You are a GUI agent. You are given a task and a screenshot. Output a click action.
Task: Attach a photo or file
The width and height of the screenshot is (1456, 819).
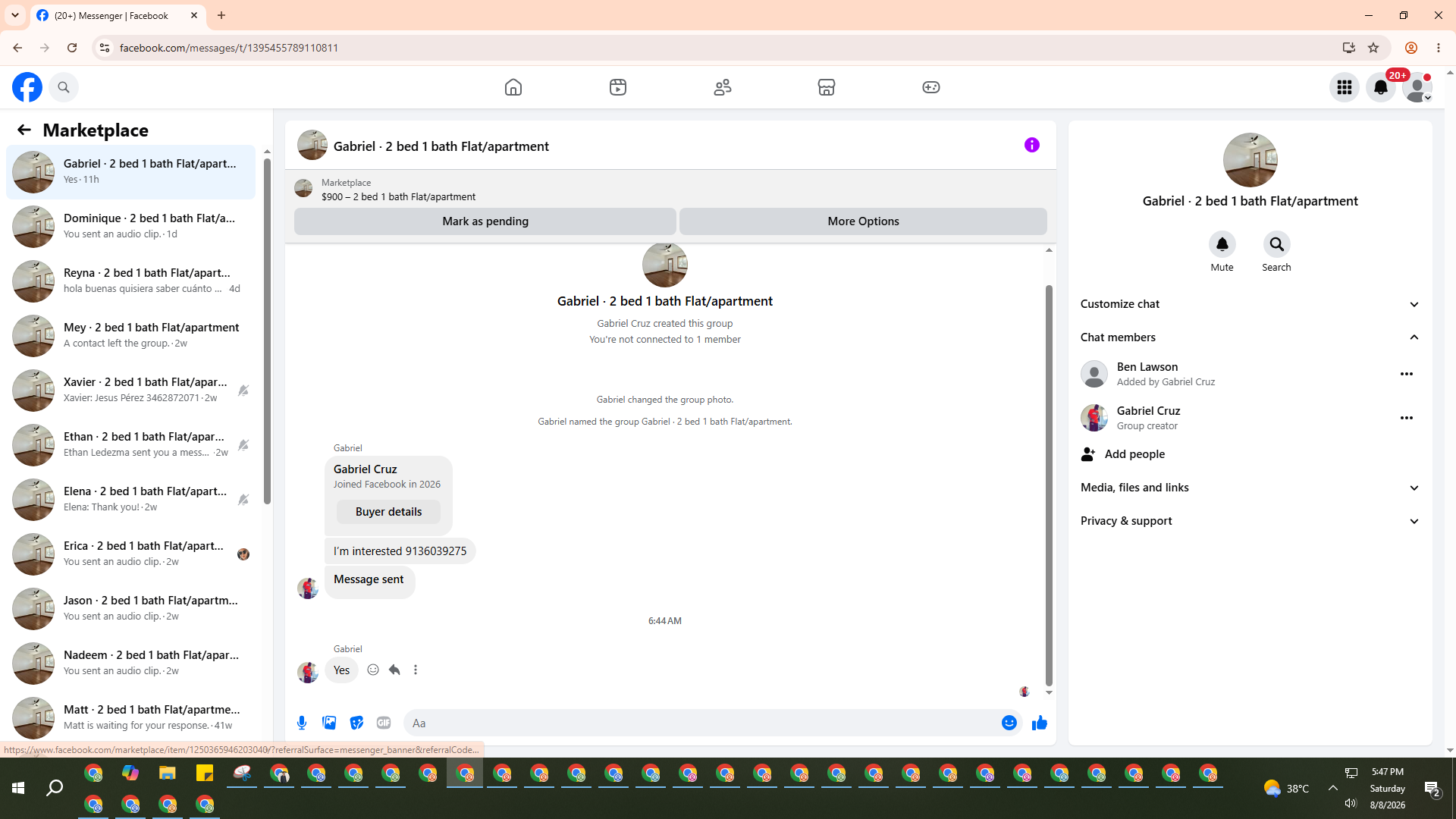(329, 723)
